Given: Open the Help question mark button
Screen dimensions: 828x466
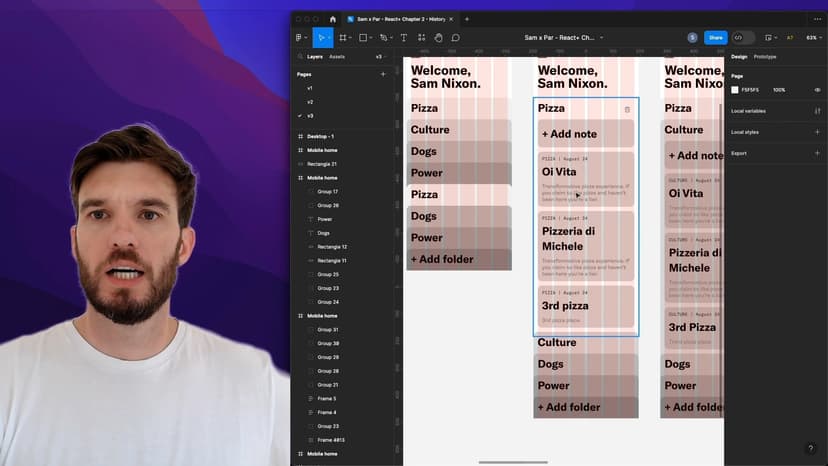Looking at the screenshot, I should [x=811, y=449].
